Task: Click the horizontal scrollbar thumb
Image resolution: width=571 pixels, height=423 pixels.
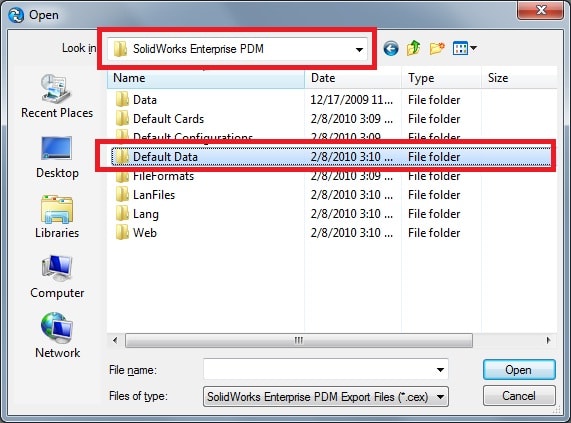Action: coord(299,341)
